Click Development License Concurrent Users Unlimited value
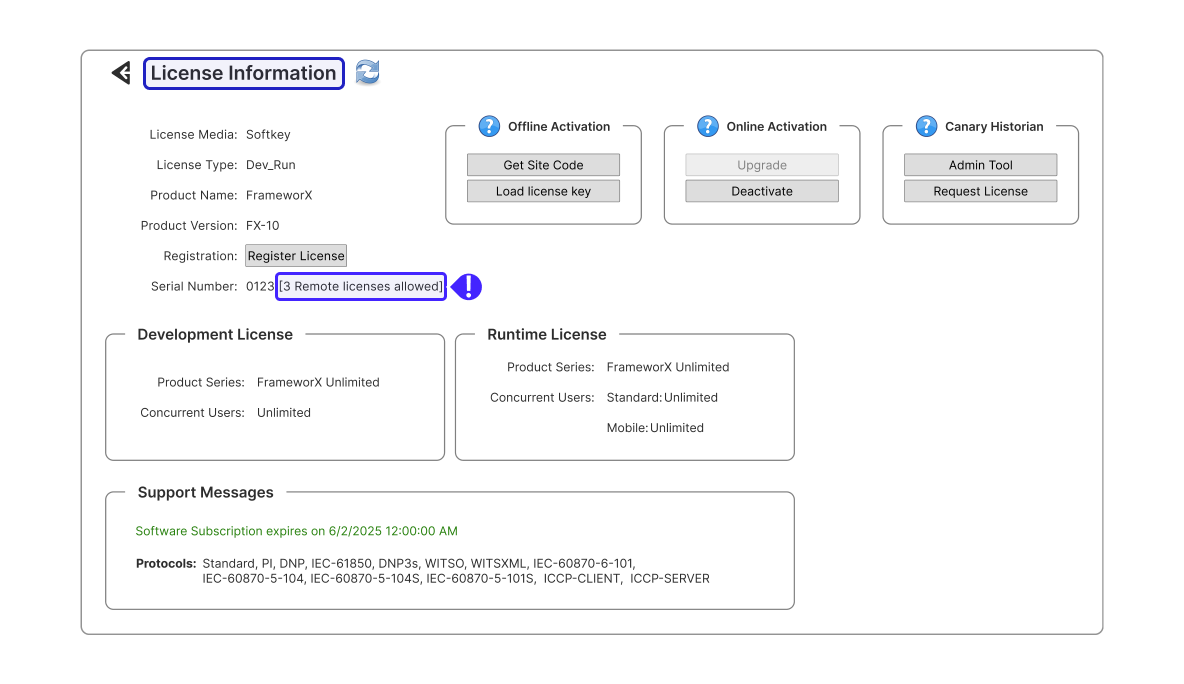The image size is (1184, 684). coord(284,412)
